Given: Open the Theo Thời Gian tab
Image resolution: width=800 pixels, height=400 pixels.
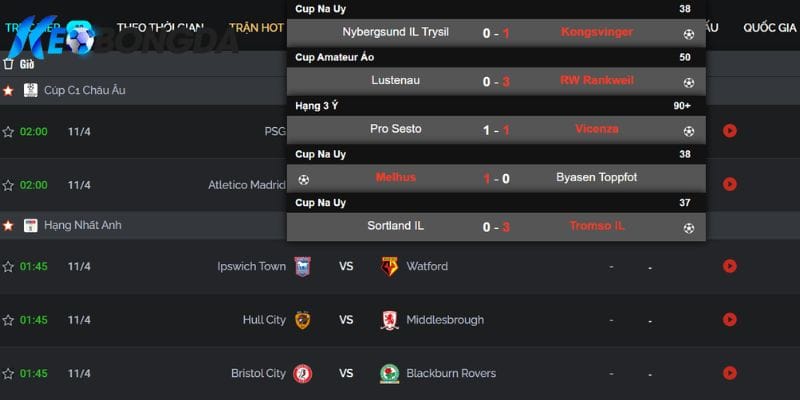Looking at the screenshot, I should pyautogui.click(x=160, y=28).
